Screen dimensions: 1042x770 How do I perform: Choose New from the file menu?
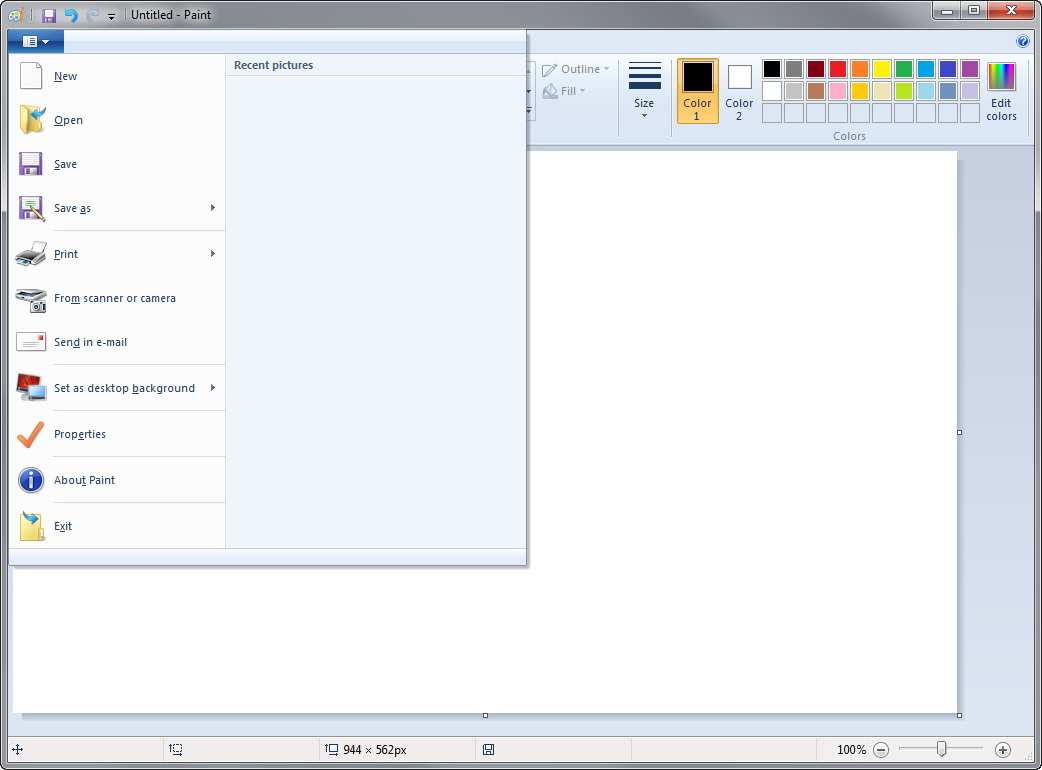click(117, 76)
